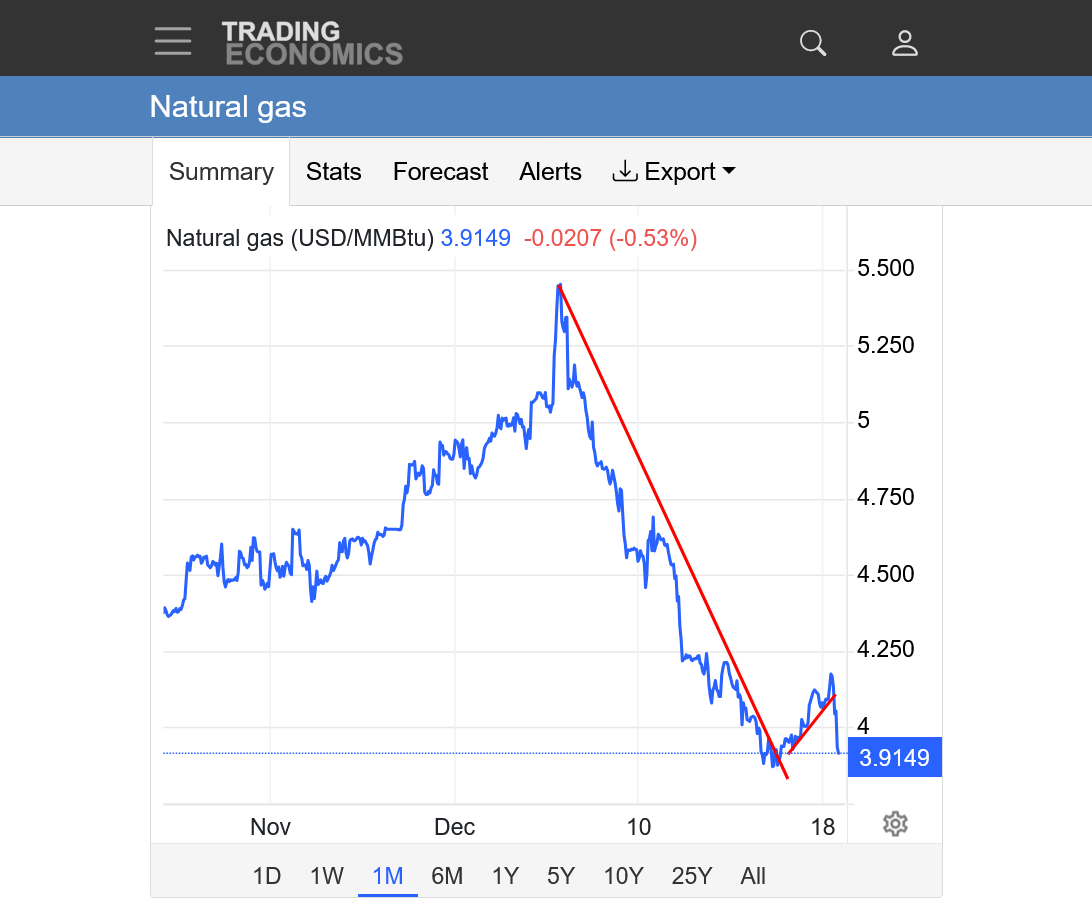Select the 1W time range
Image resolution: width=1092 pixels, height=901 pixels.
click(326, 876)
